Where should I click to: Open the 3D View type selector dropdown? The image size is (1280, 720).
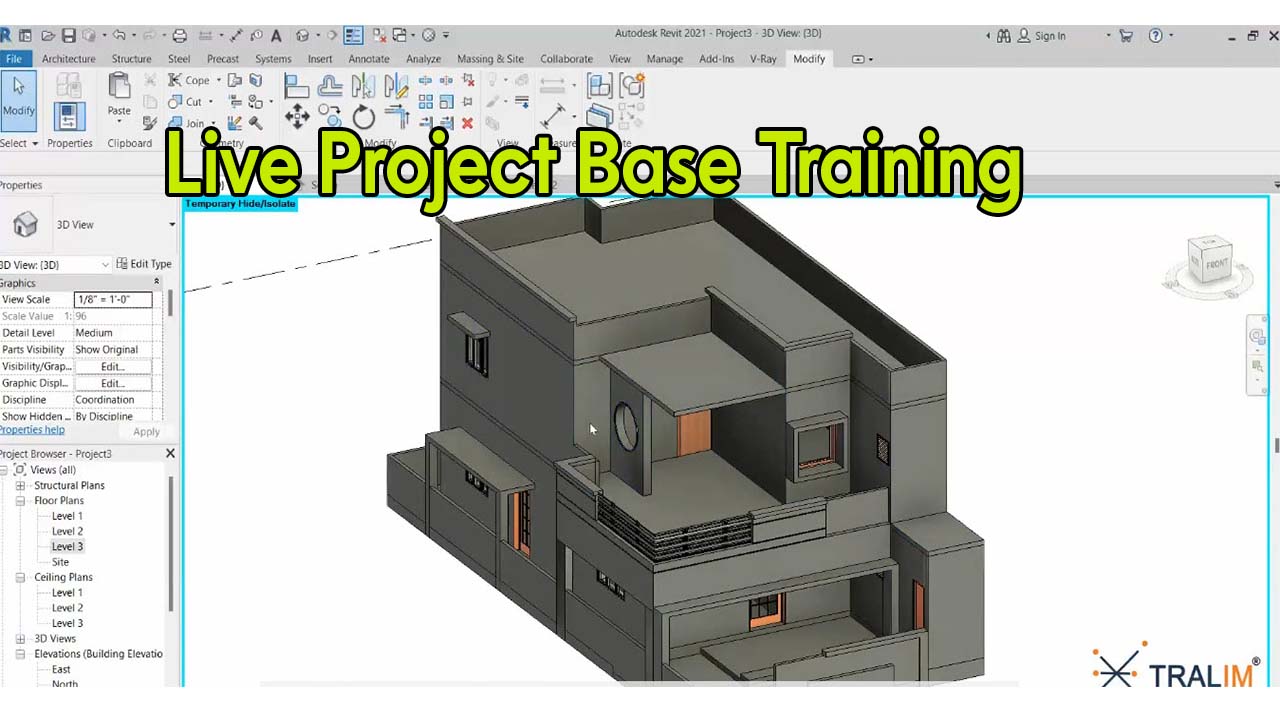[171, 225]
